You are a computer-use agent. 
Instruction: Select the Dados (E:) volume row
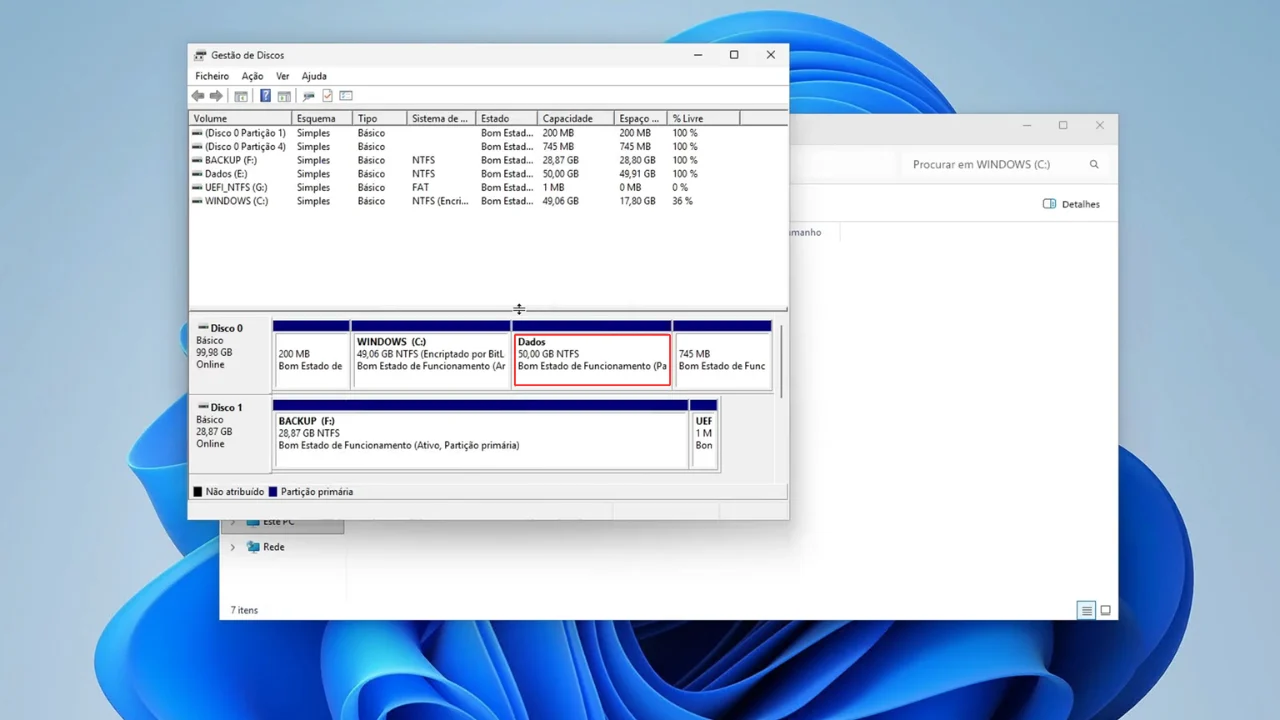[465, 174]
